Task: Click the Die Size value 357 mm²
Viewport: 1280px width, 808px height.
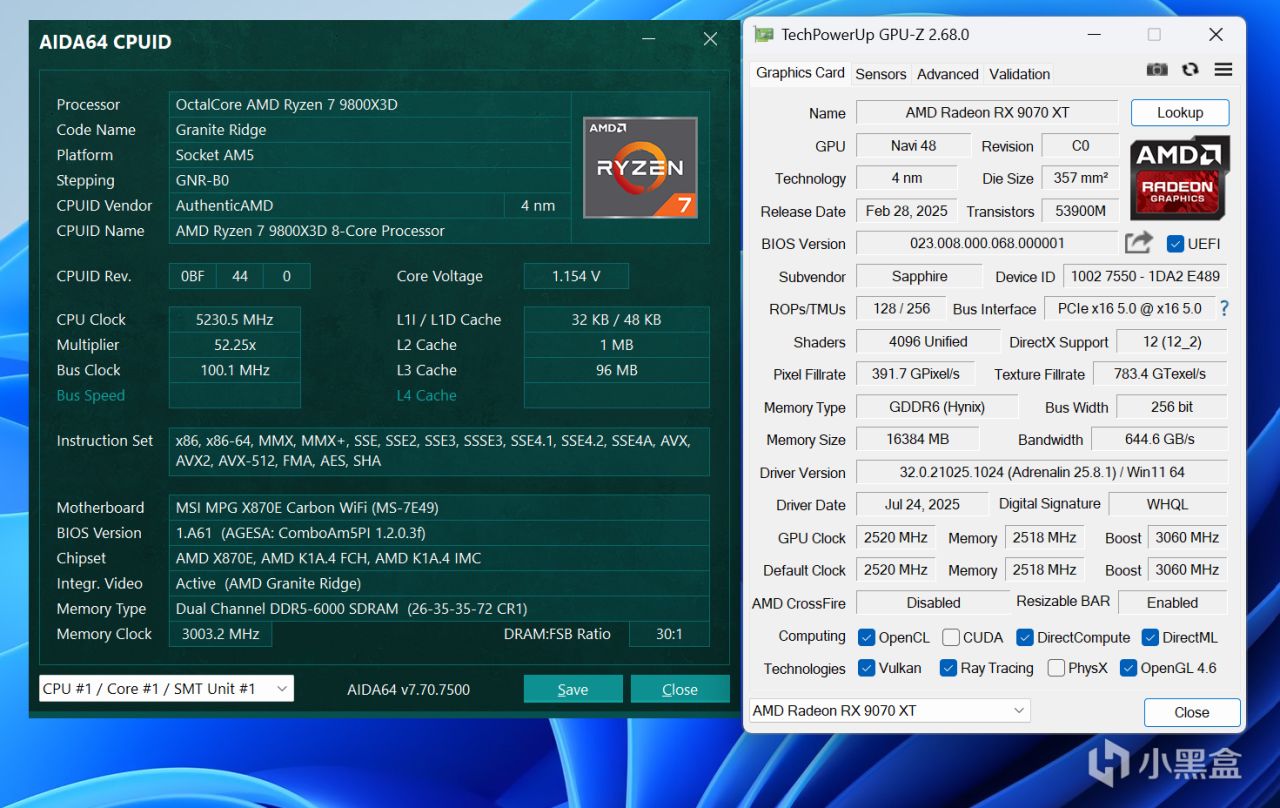Action: coord(1080,178)
